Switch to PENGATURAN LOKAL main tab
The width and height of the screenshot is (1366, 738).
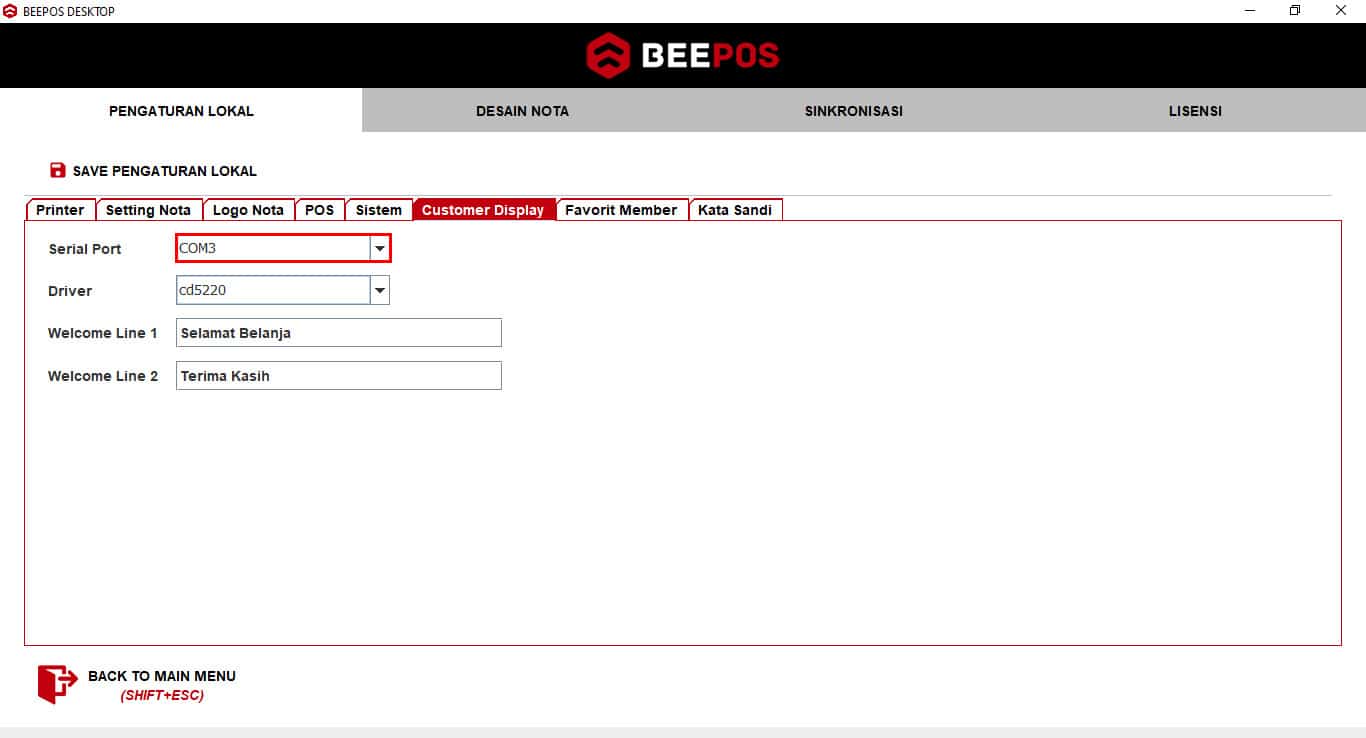181,111
